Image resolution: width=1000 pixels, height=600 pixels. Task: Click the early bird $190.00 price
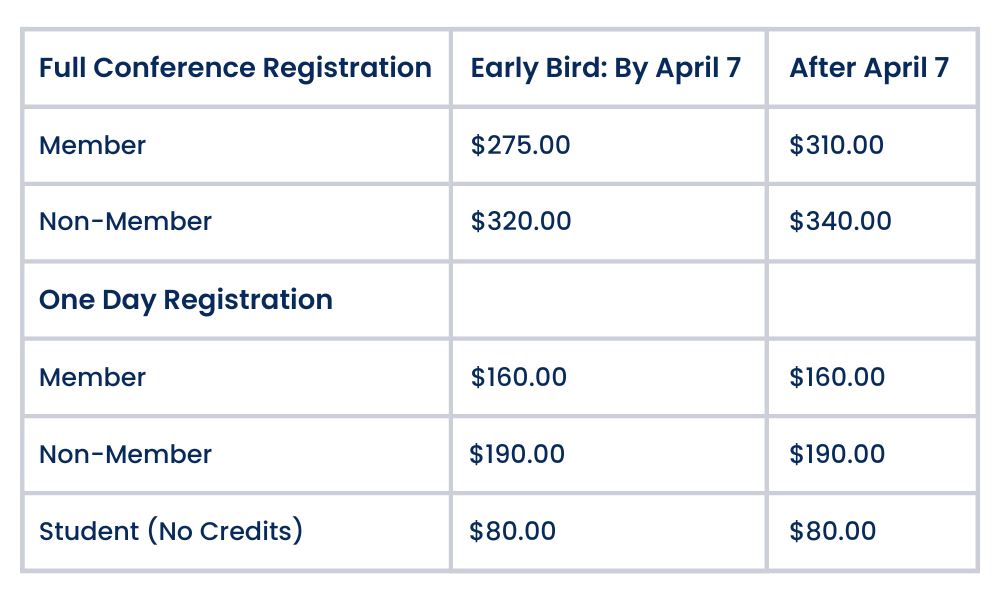pos(517,454)
